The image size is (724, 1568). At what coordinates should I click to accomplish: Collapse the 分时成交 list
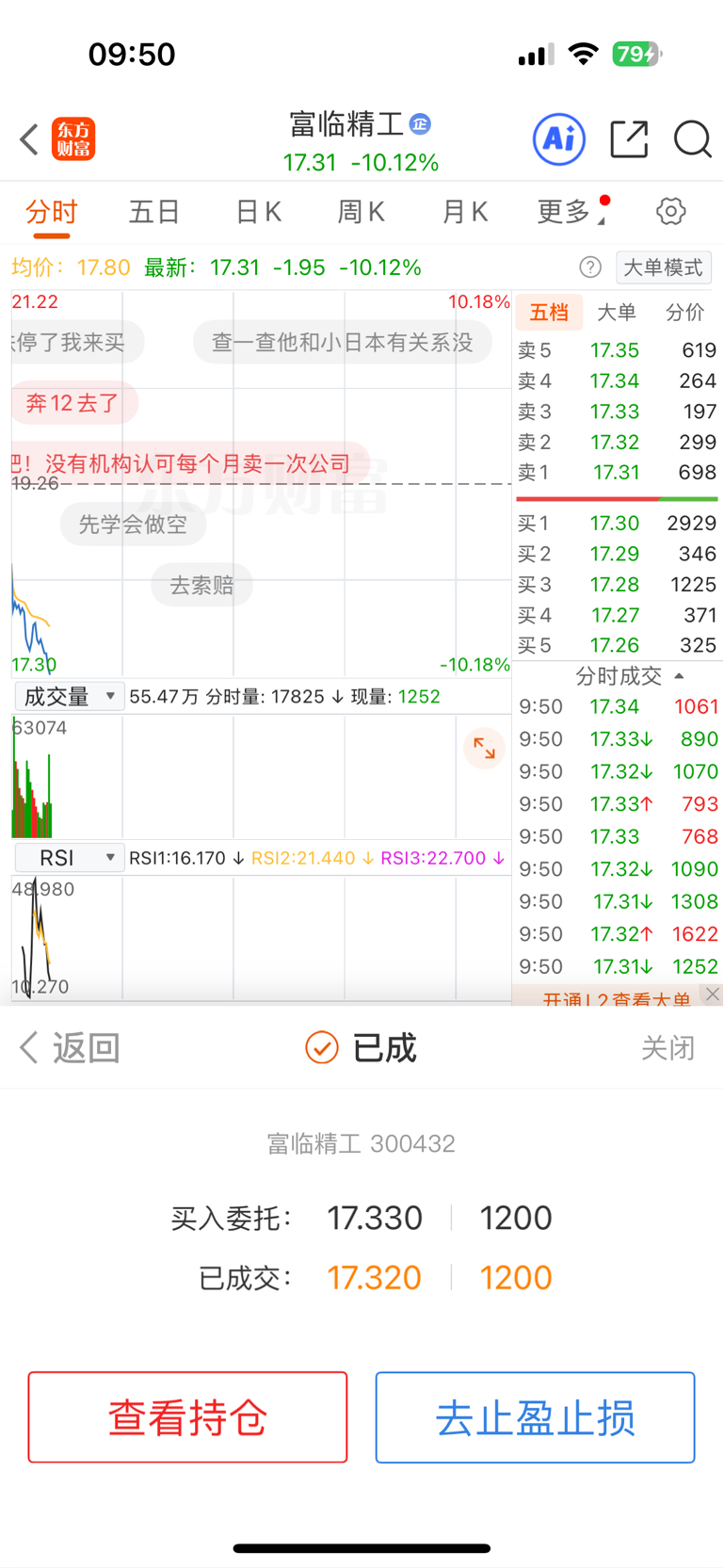630,676
